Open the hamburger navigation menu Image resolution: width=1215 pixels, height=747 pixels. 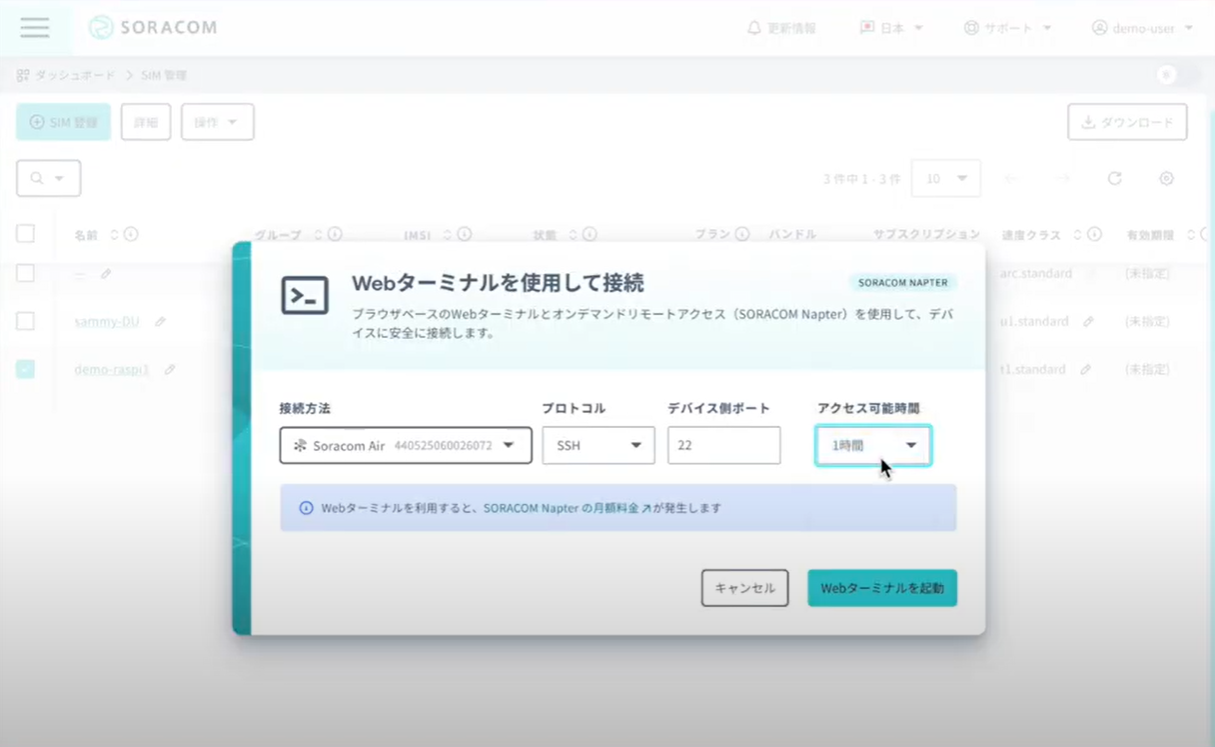[35, 28]
